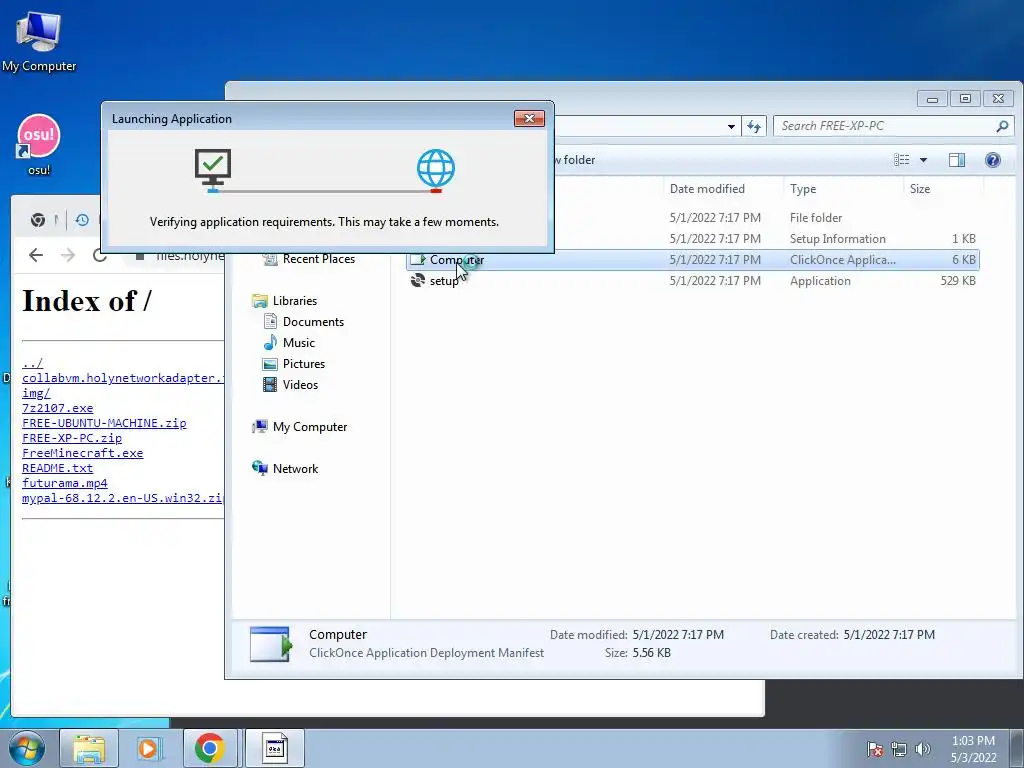1024x768 pixels.
Task: Select the setup application file icon
Action: coord(417,281)
